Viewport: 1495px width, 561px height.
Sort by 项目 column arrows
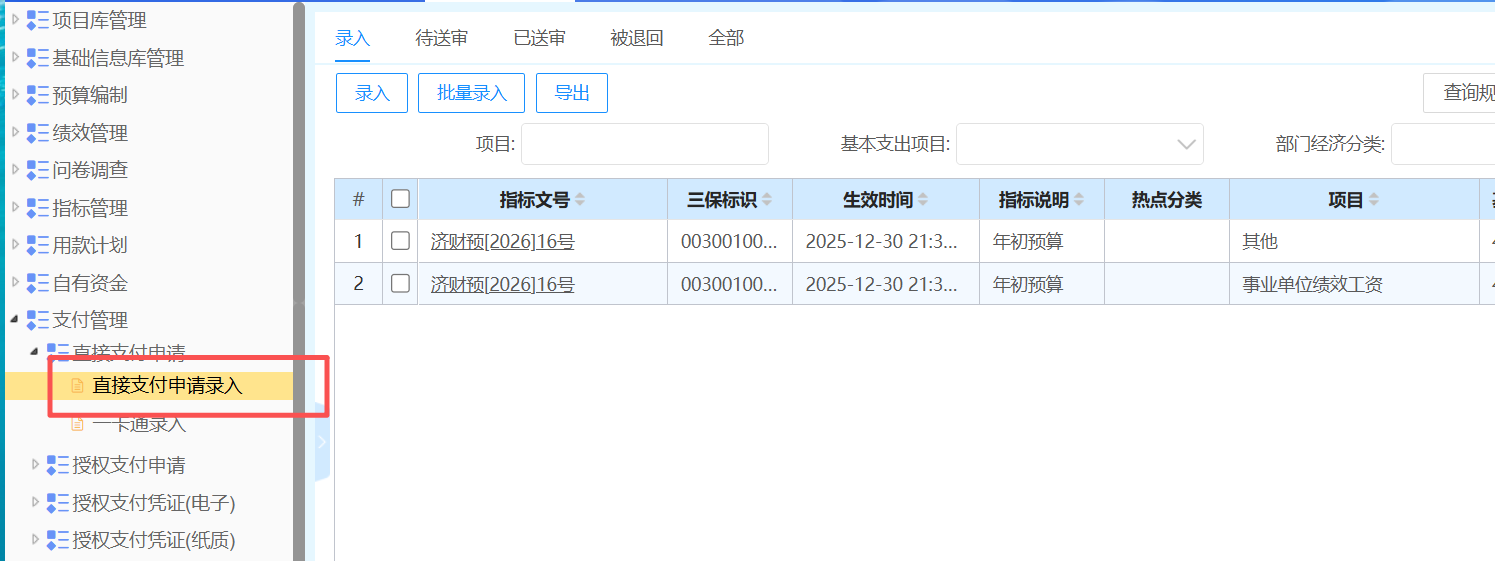point(1374,200)
